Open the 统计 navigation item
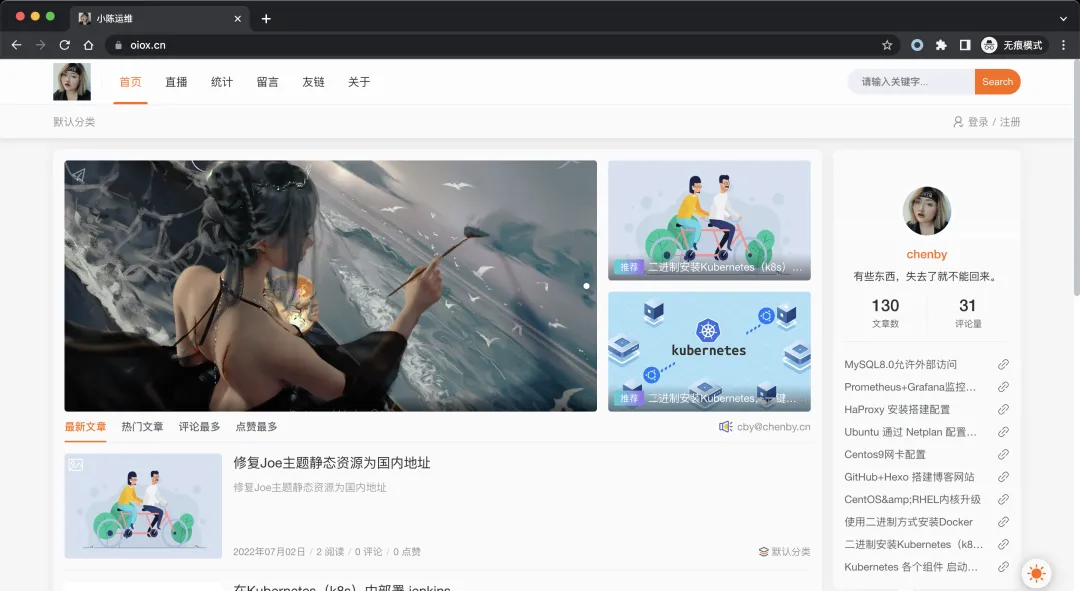Viewport: 1080px width, 591px height. [x=222, y=82]
